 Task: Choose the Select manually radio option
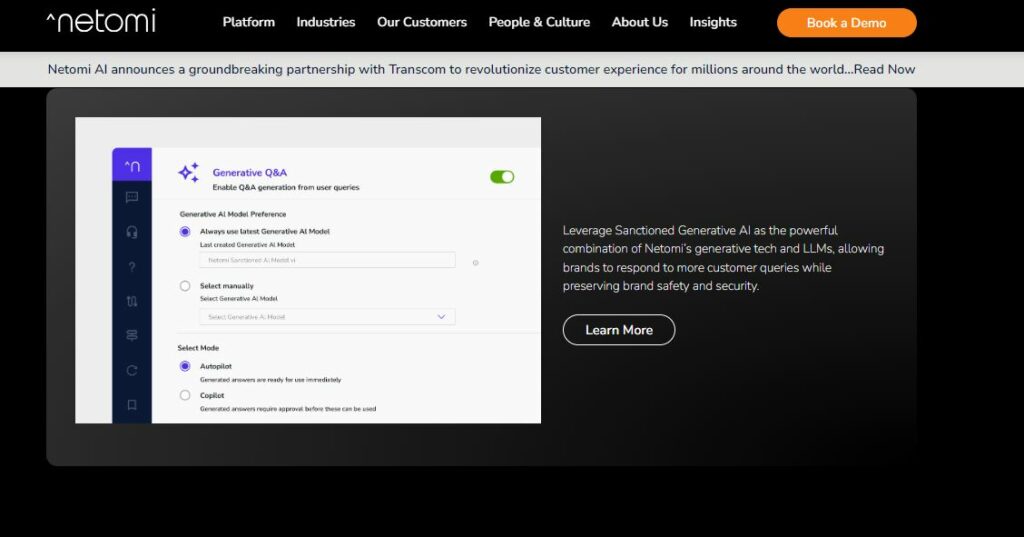point(185,286)
